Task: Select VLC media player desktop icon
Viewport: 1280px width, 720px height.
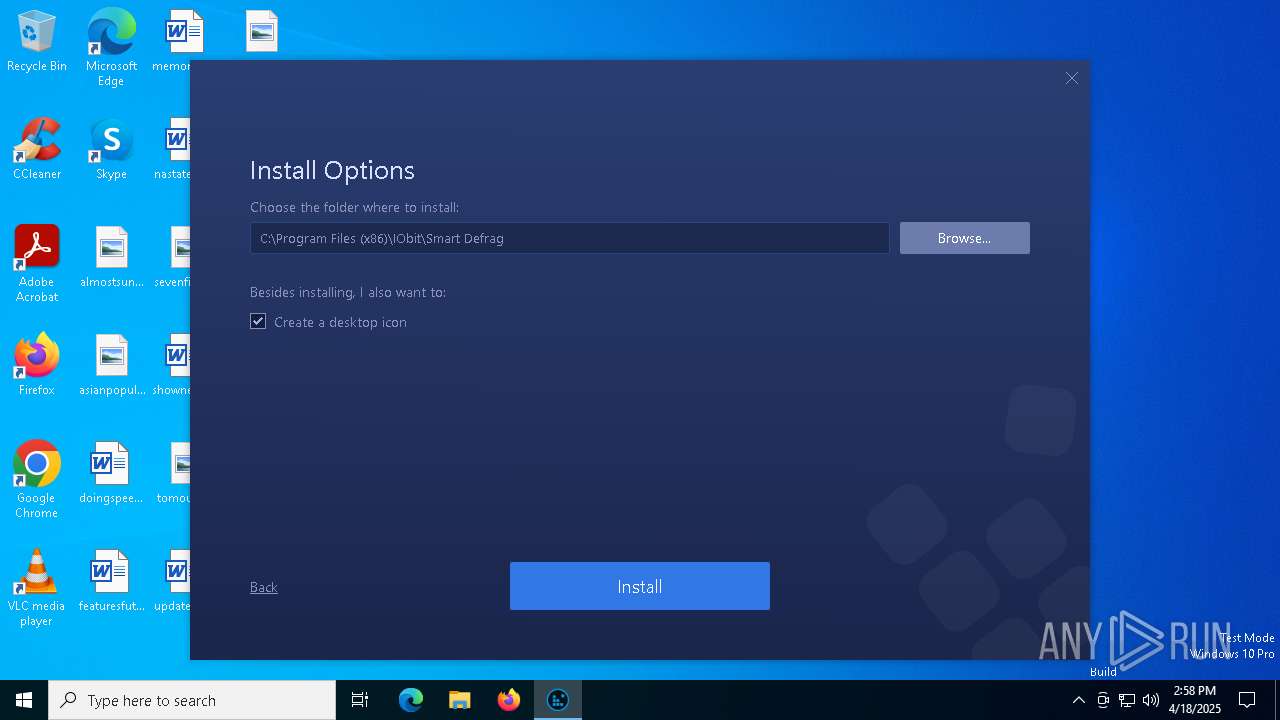Action: (x=37, y=588)
